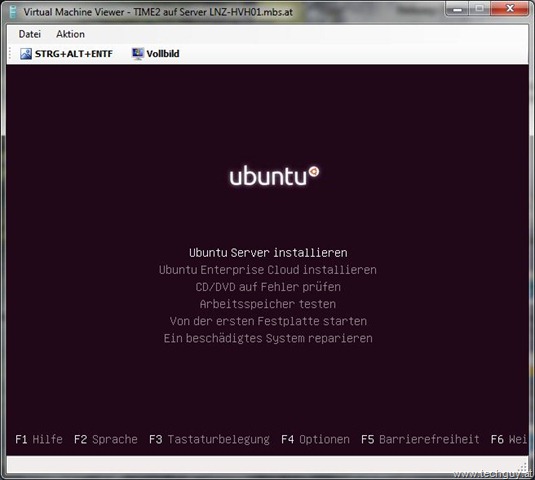The height and width of the screenshot is (480, 535).
Task: Click the Vollbild monitor icon
Action: [x=138, y=54]
